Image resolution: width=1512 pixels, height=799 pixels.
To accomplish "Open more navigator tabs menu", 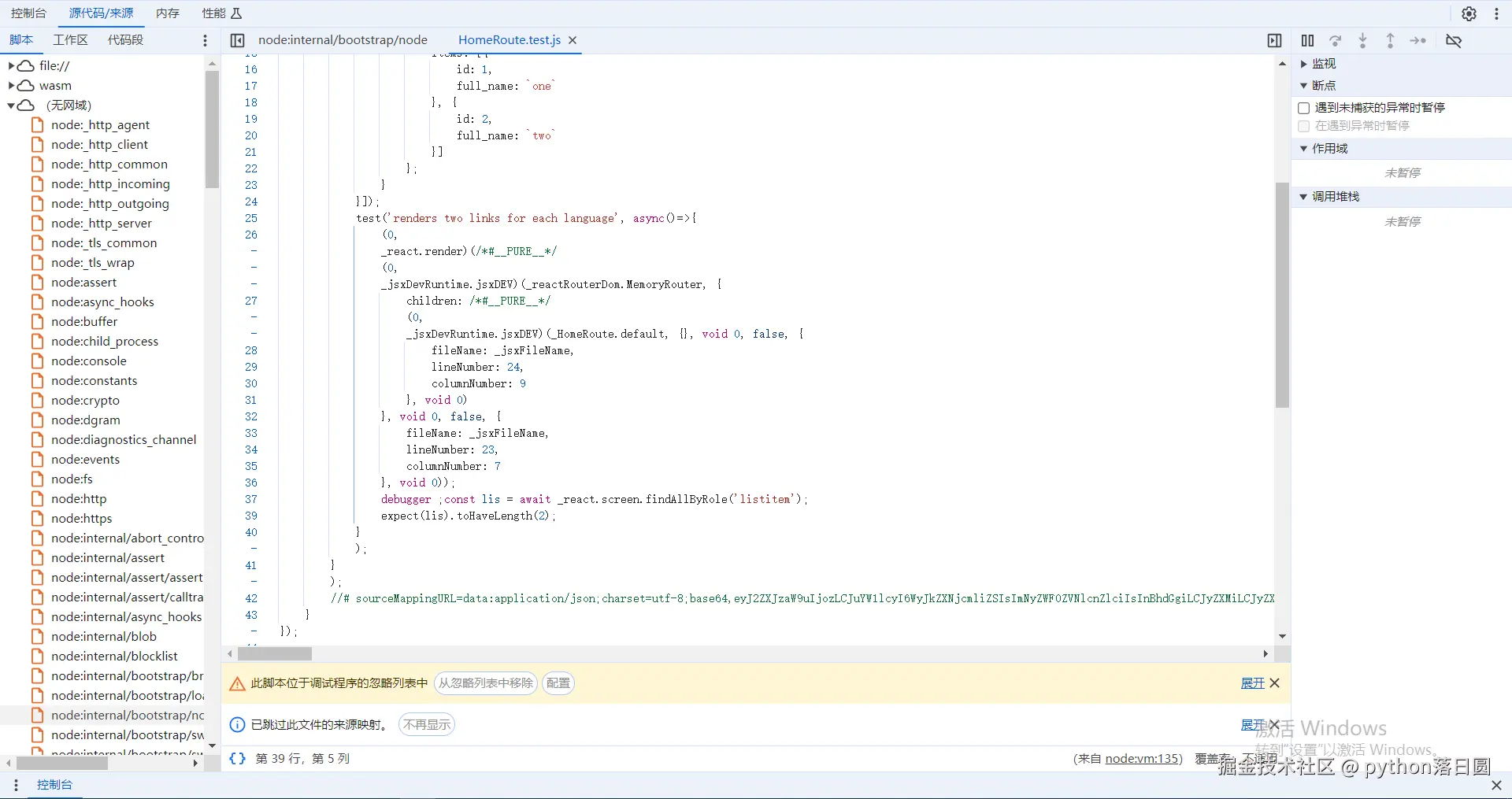I will coord(205,40).
